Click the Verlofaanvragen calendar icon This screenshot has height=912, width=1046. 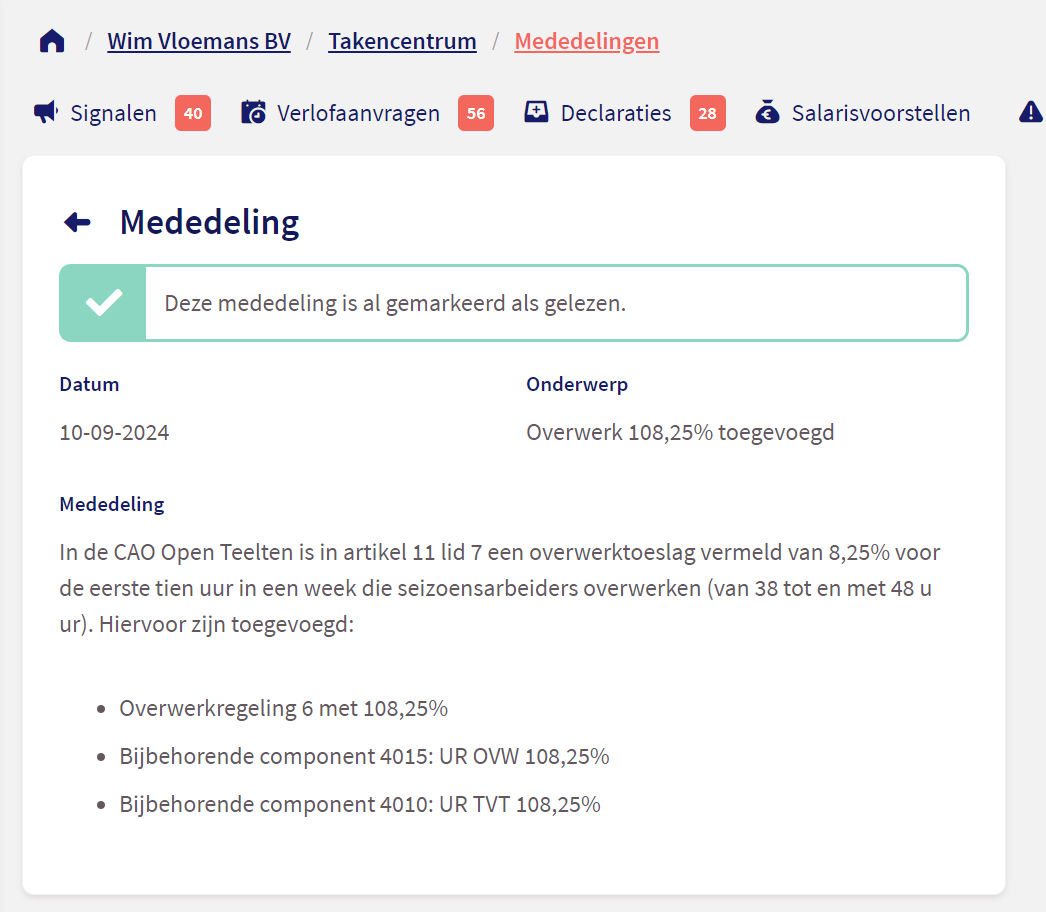[x=254, y=113]
